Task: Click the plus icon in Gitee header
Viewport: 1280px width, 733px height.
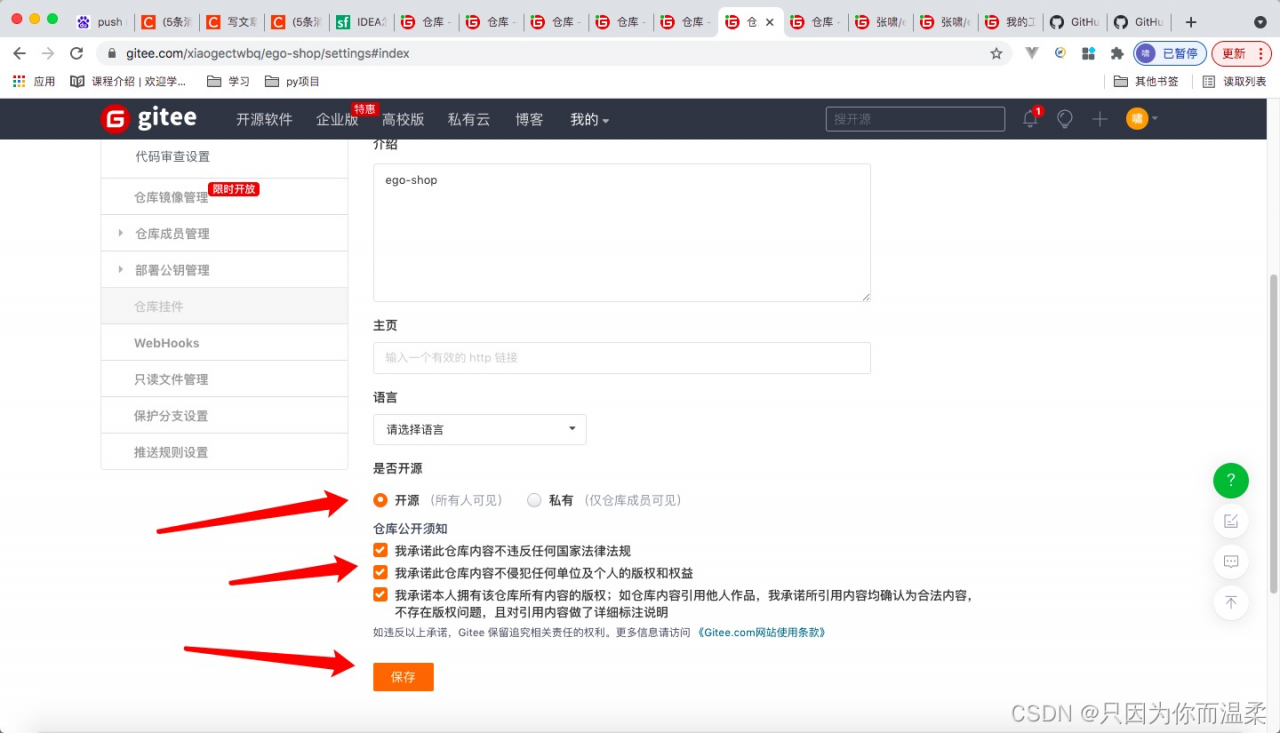Action: [x=1100, y=119]
